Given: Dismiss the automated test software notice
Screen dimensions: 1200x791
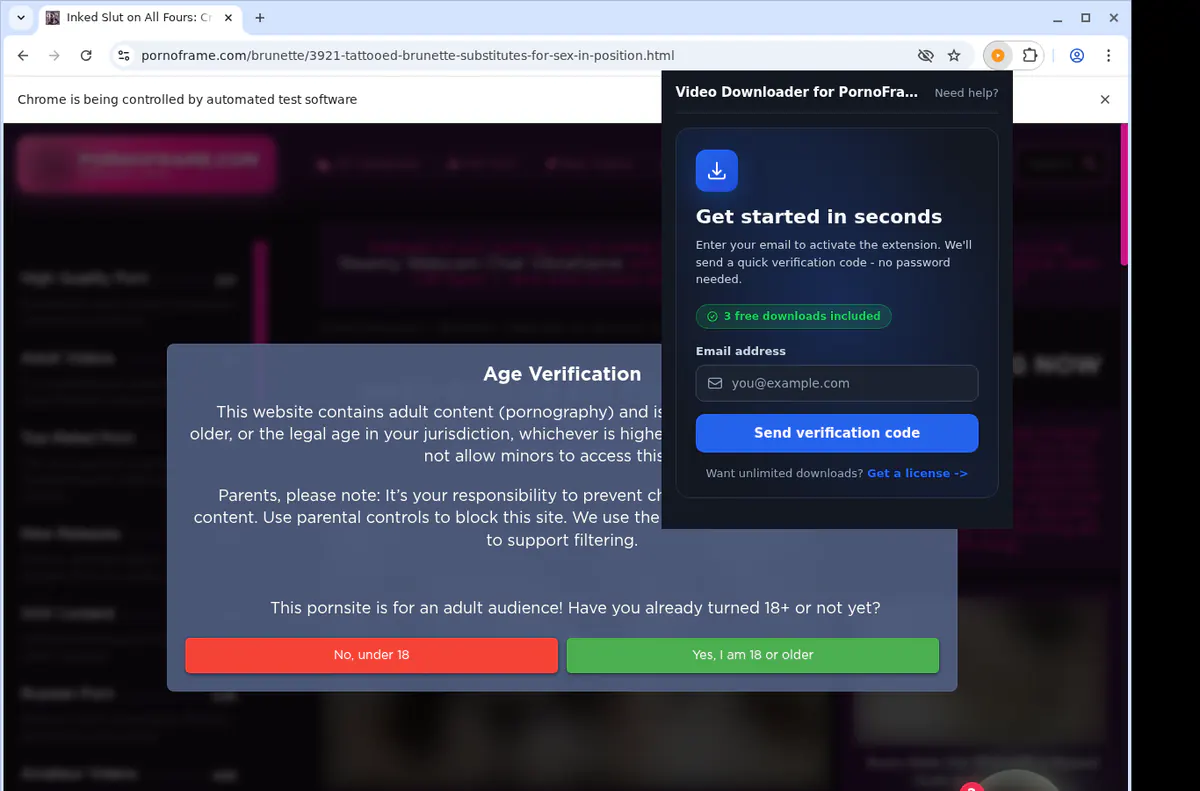Looking at the screenshot, I should pyautogui.click(x=1105, y=100).
